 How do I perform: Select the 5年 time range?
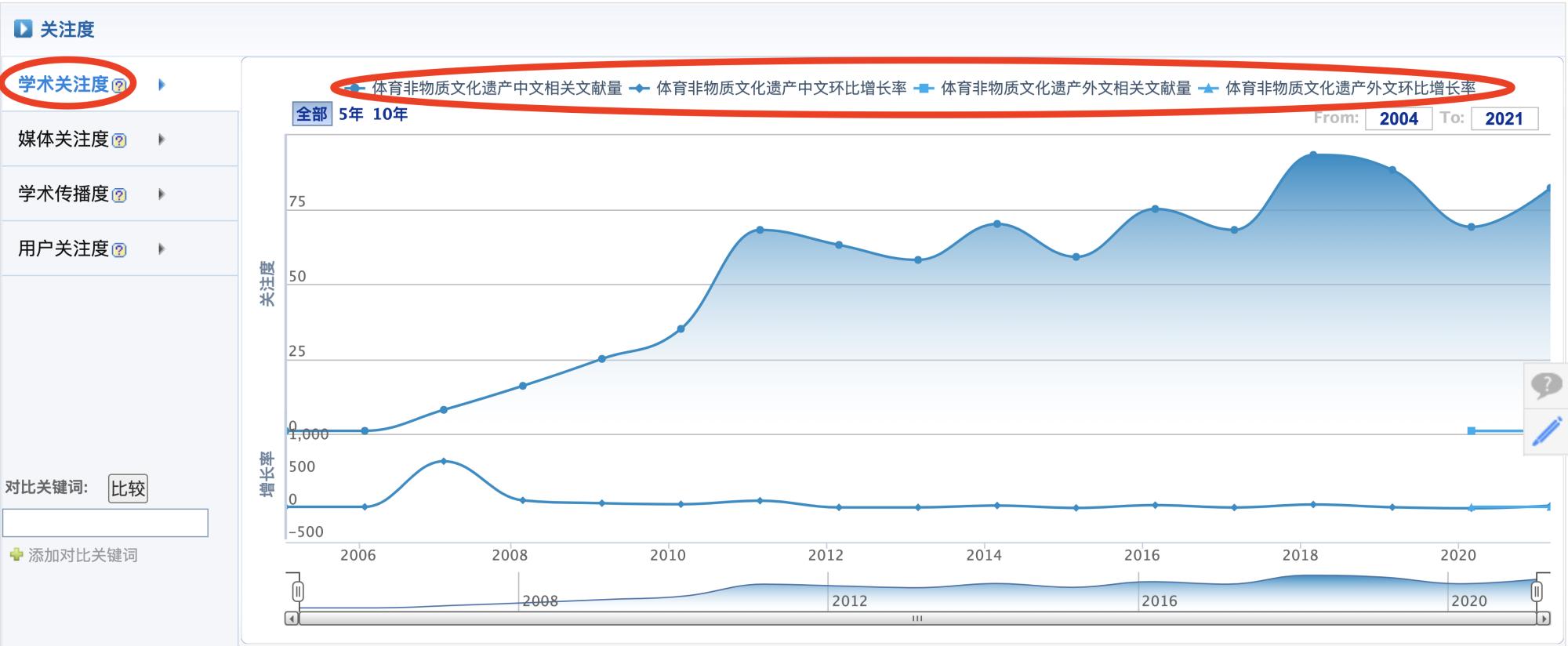click(x=350, y=114)
